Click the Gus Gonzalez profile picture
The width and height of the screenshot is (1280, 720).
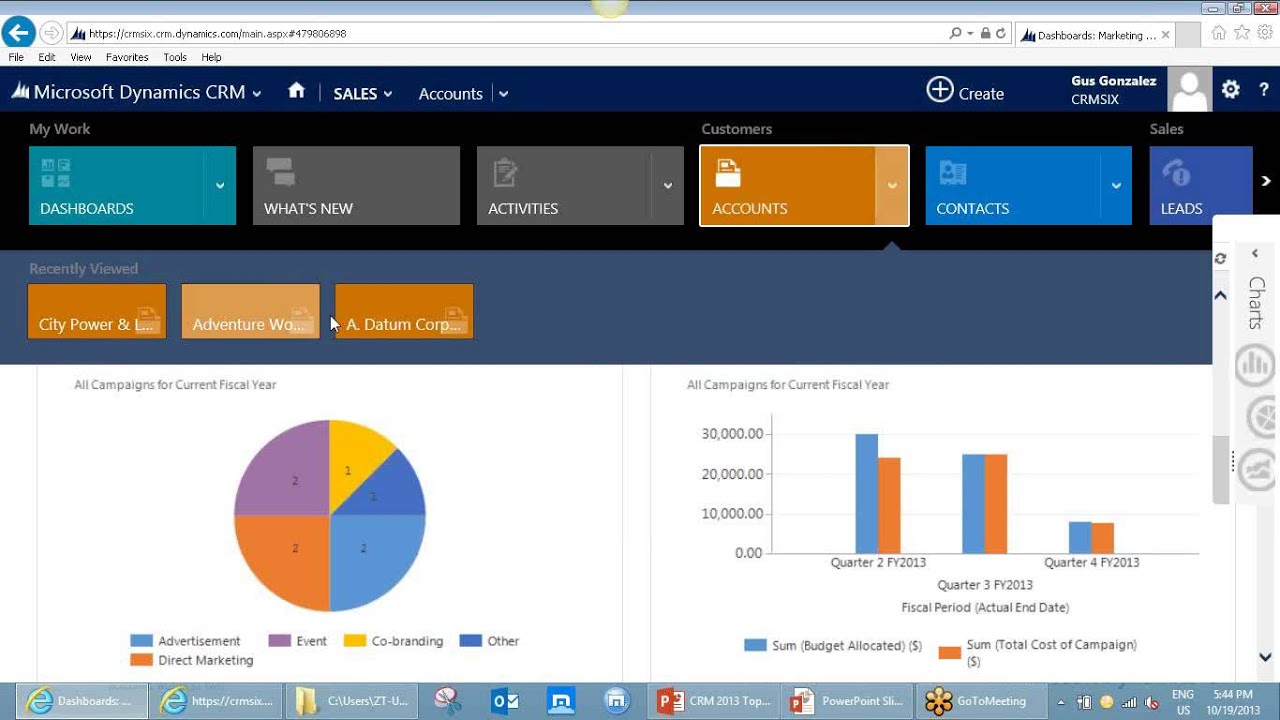(1190, 90)
